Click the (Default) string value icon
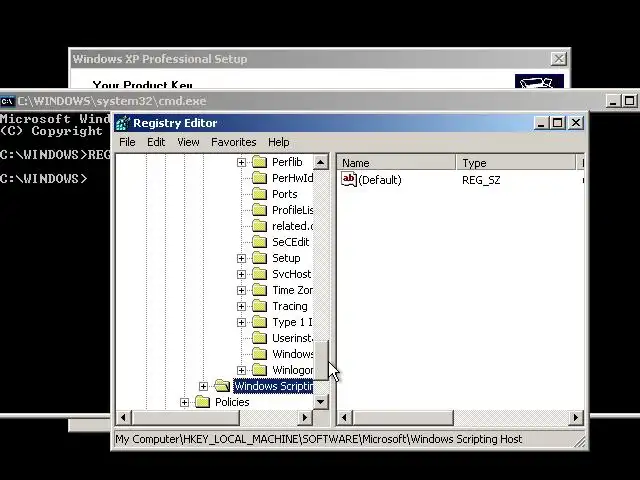 coord(349,180)
